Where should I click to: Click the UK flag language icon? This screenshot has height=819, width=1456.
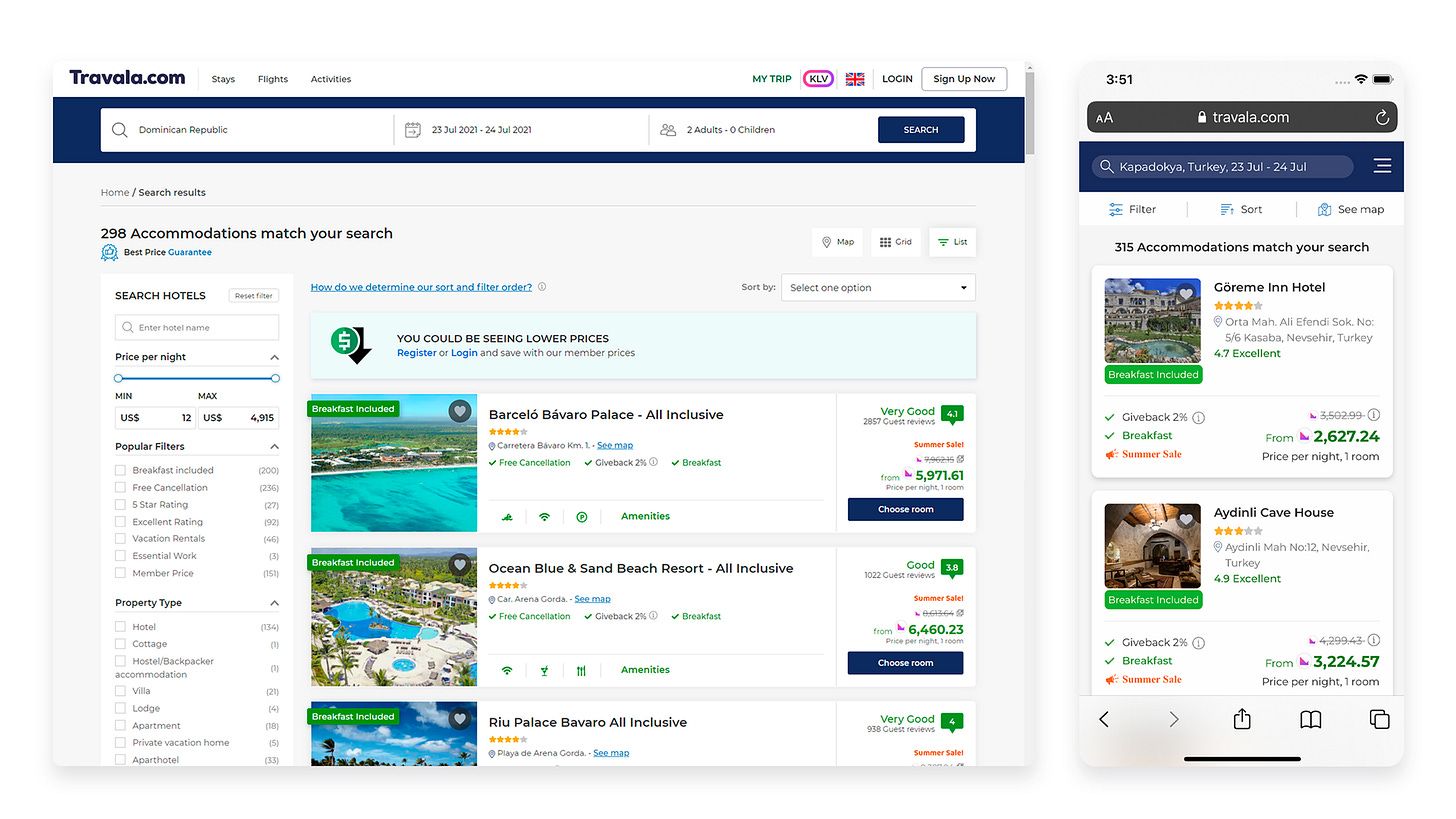[x=855, y=79]
